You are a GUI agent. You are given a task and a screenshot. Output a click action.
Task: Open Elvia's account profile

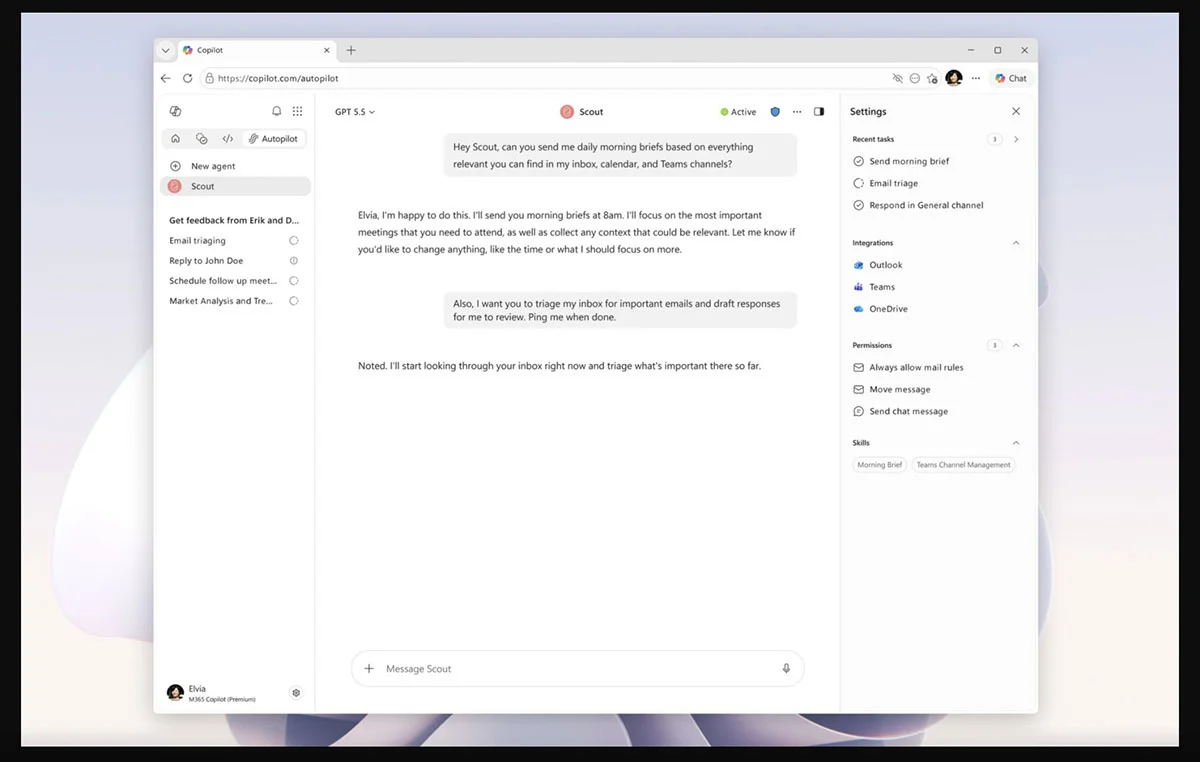(x=212, y=693)
